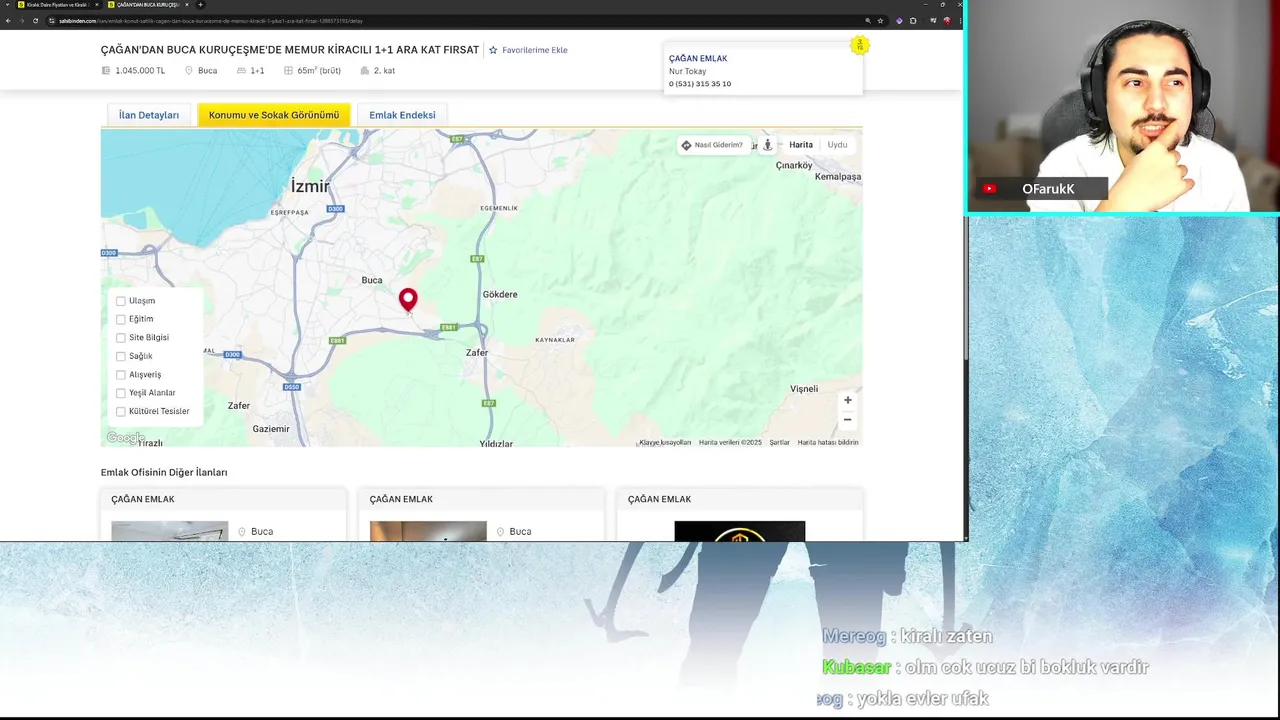The width and height of the screenshot is (1280, 720).
Task: Click the yellow badge on contact card corner
Action: tap(859, 45)
